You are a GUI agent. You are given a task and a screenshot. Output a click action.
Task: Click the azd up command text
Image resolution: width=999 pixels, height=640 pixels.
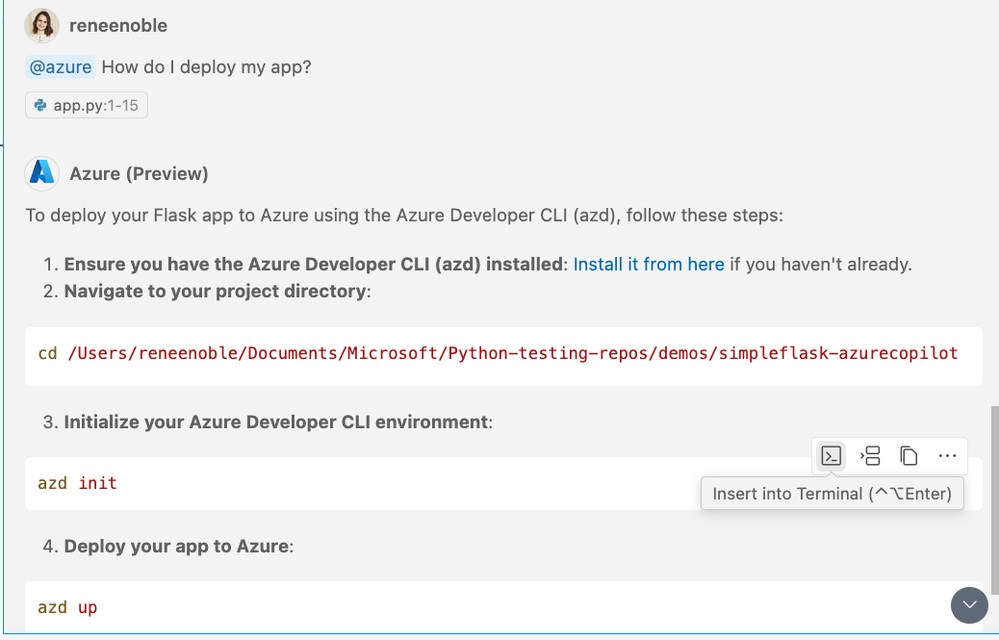[67, 607]
